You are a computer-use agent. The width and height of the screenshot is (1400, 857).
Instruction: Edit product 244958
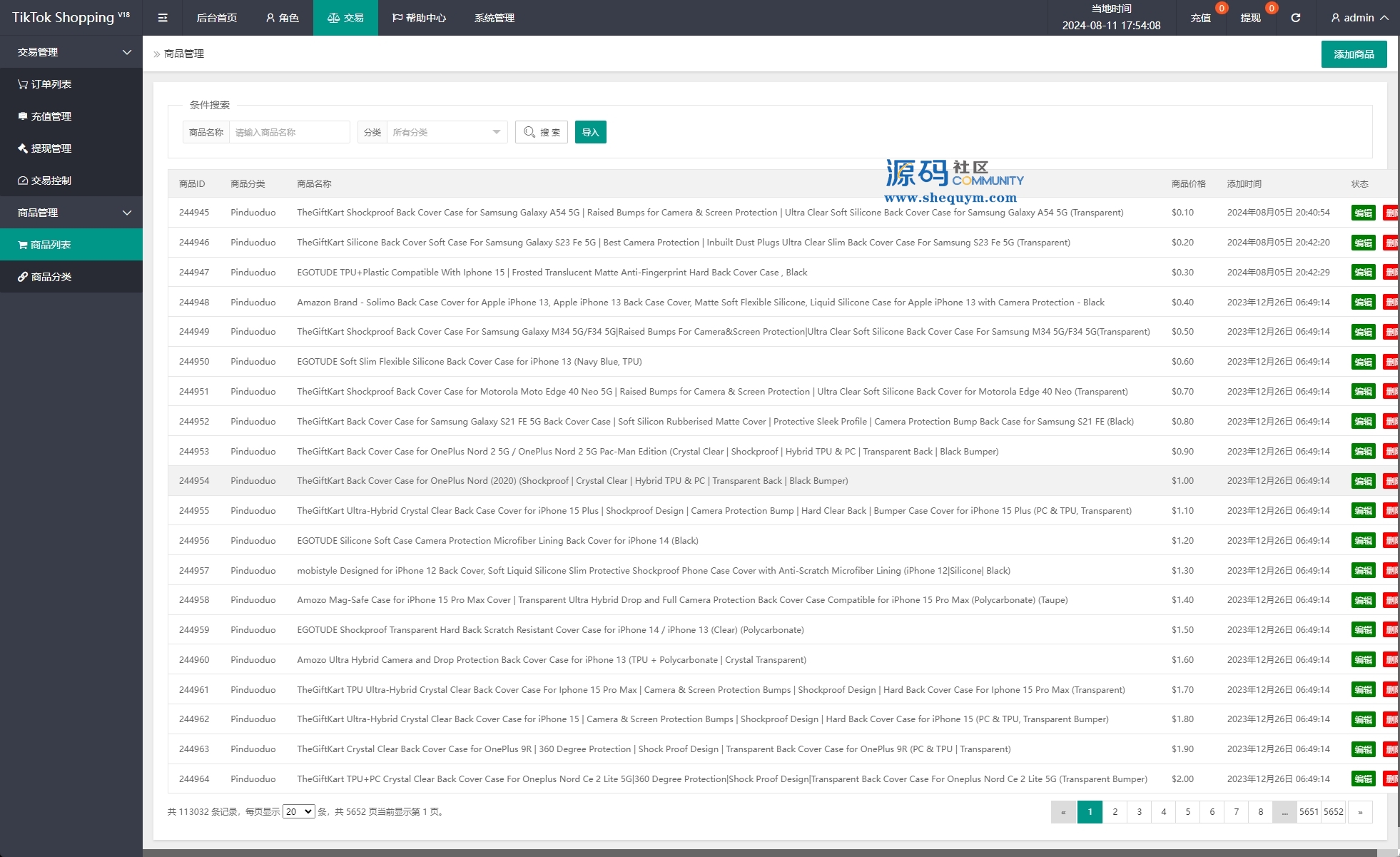click(1363, 600)
